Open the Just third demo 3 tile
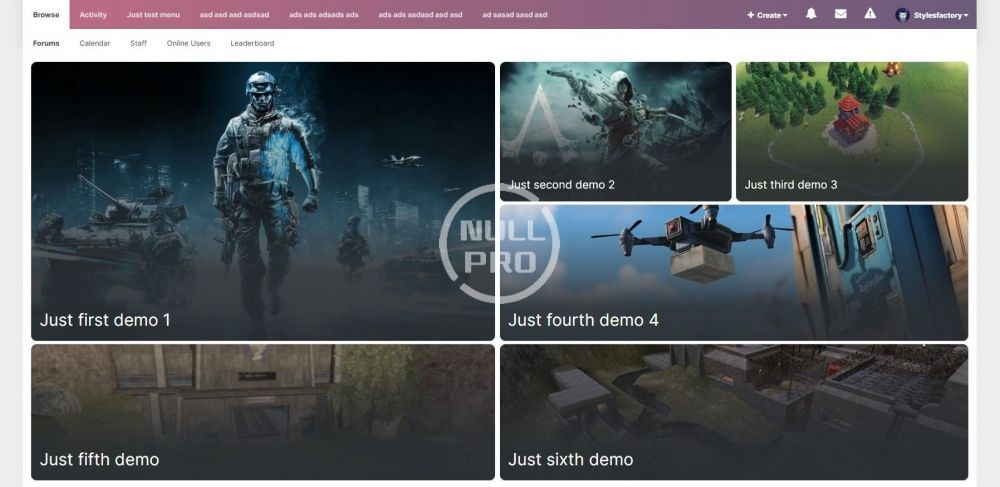The width and height of the screenshot is (1000, 487). (x=851, y=131)
